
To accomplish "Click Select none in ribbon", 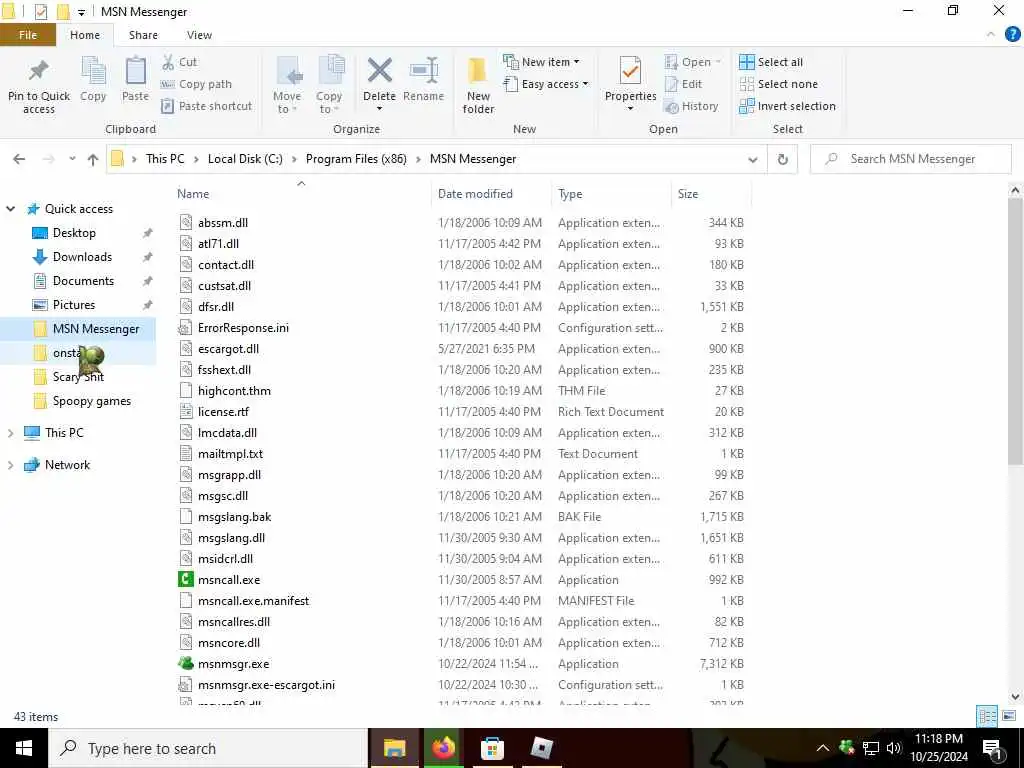I will point(778,84).
